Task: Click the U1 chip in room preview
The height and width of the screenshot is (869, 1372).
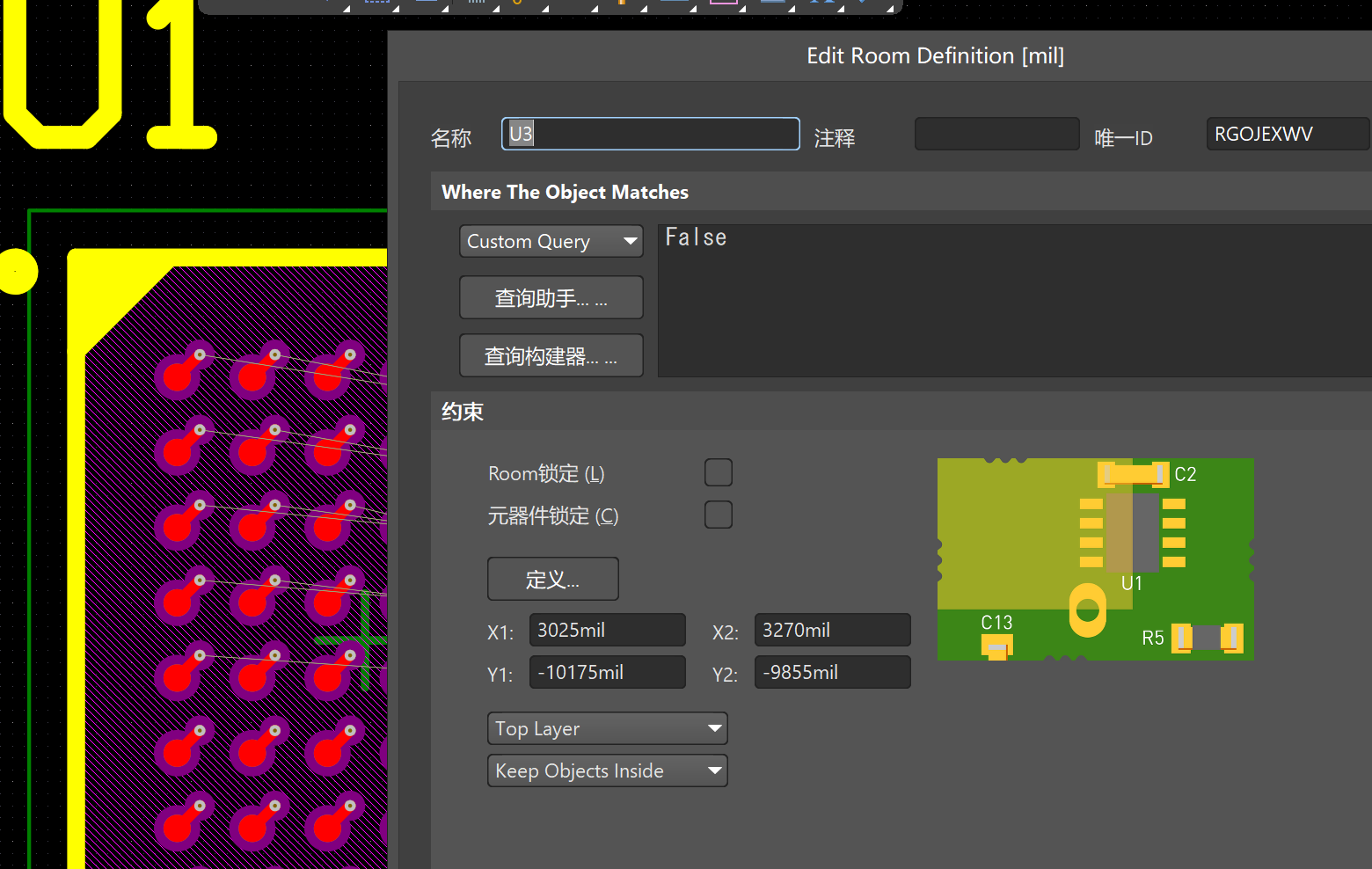Action: tap(1133, 533)
